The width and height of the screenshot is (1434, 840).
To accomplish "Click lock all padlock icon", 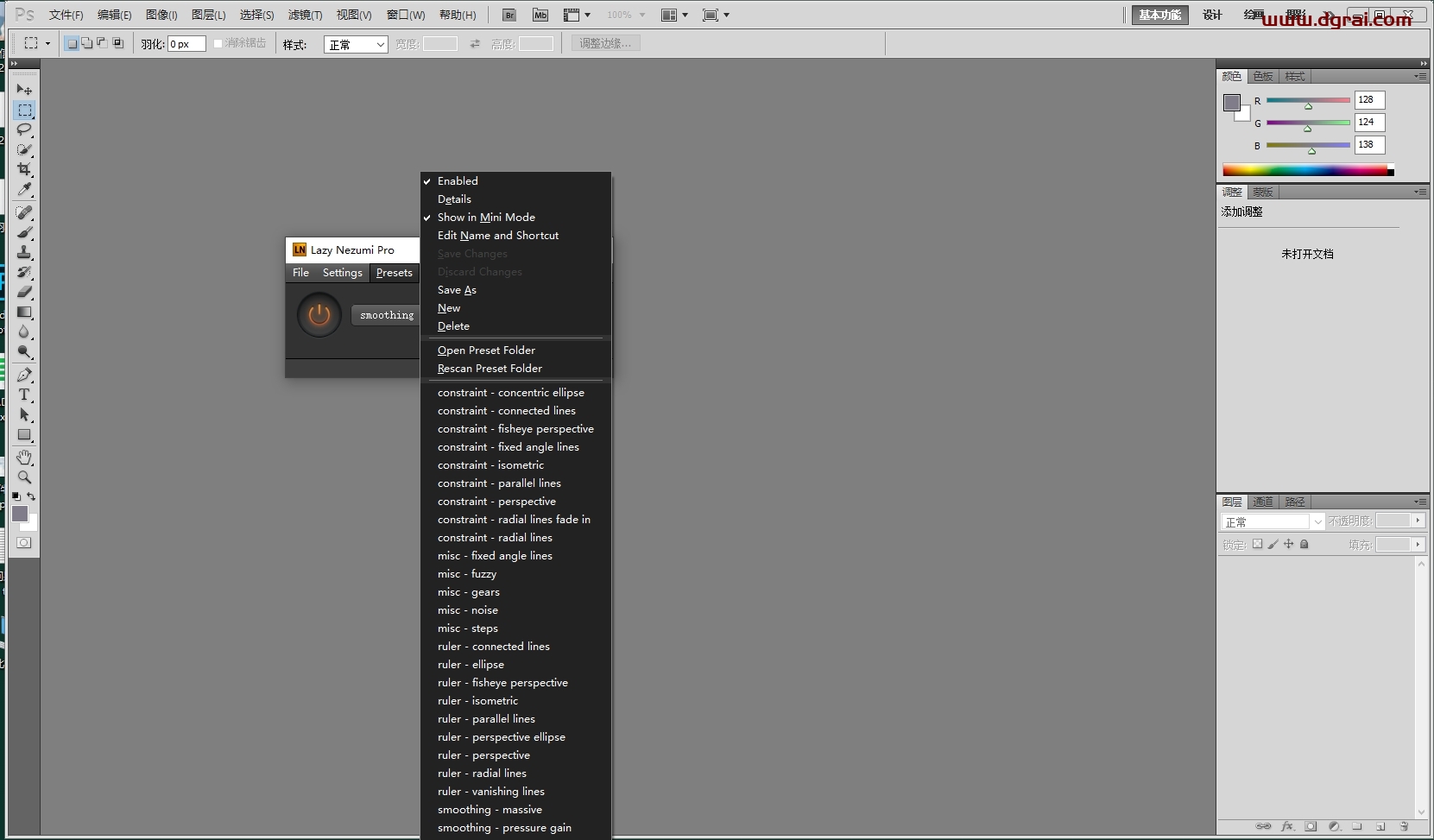I will pos(1304,544).
